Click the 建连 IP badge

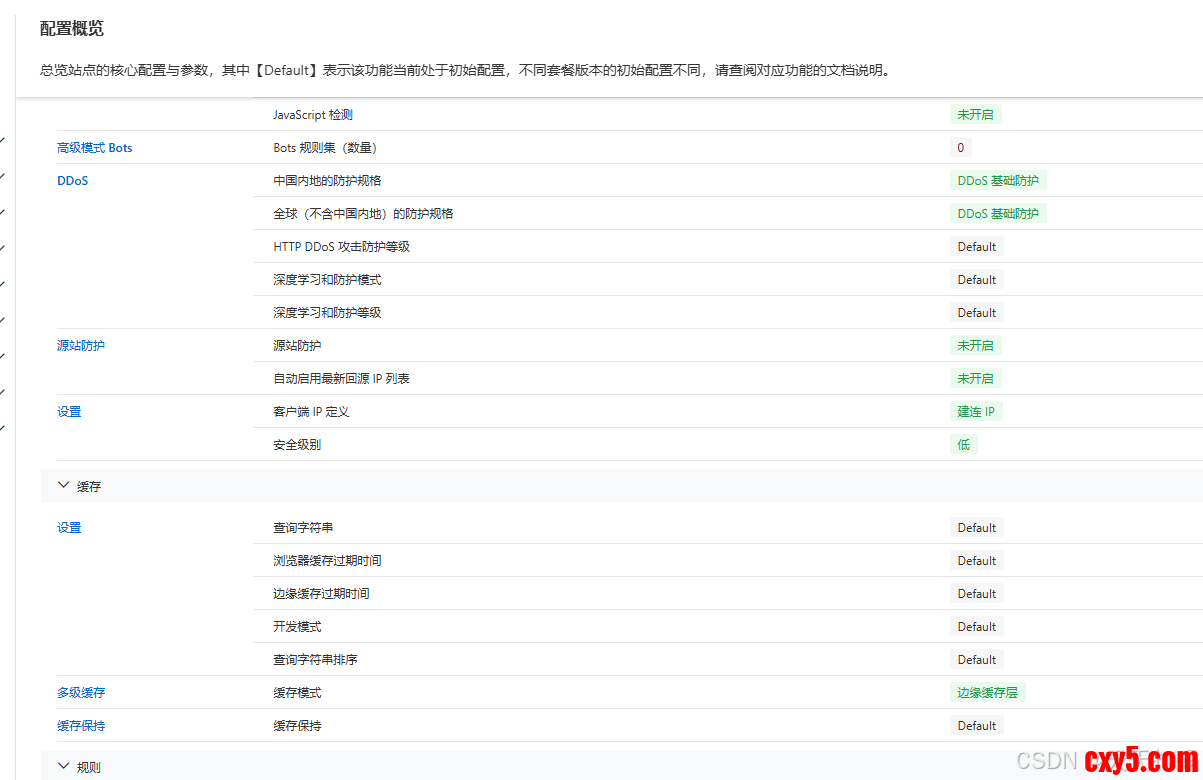pyautogui.click(x=975, y=412)
